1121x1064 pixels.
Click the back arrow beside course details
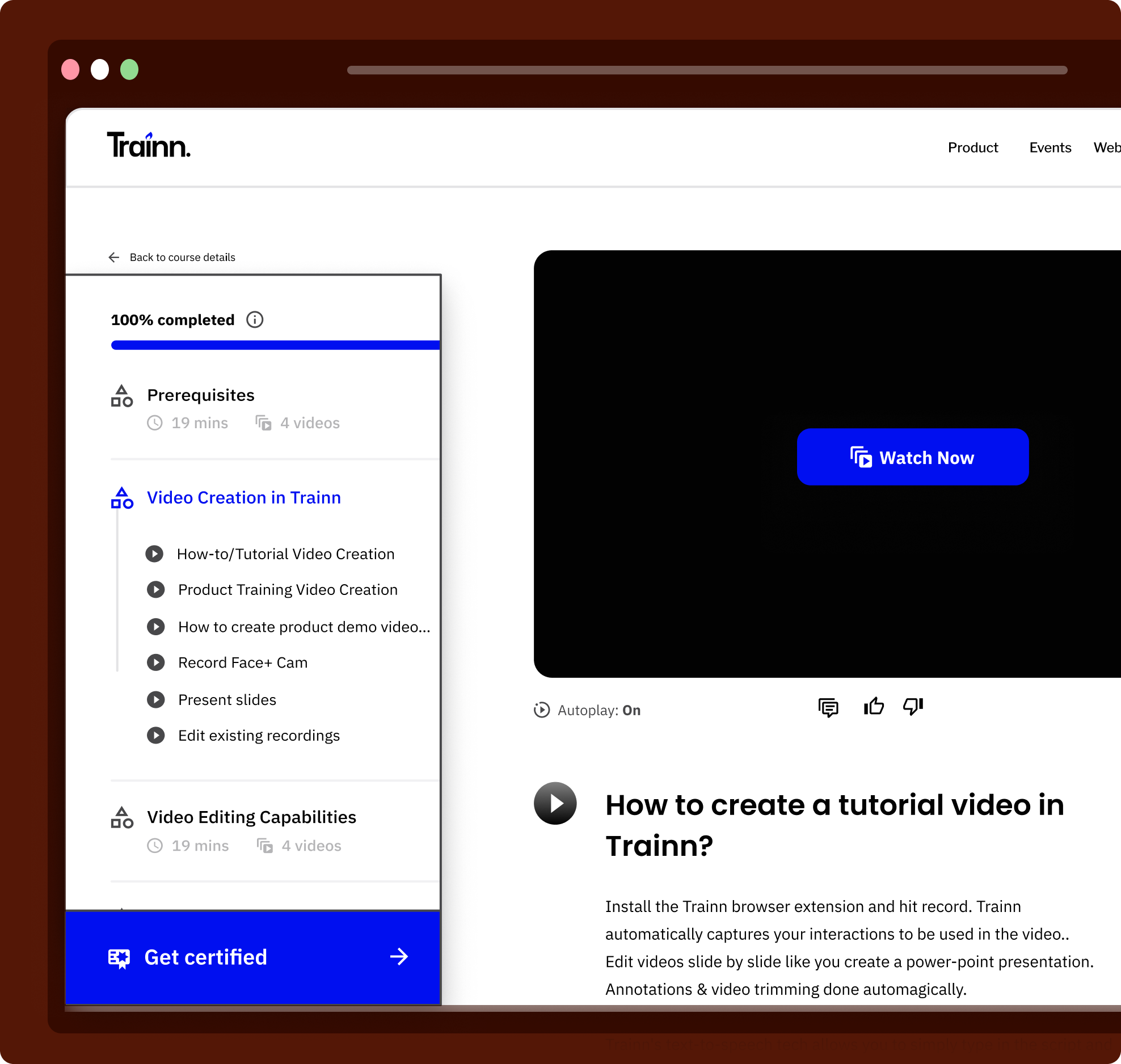point(114,257)
